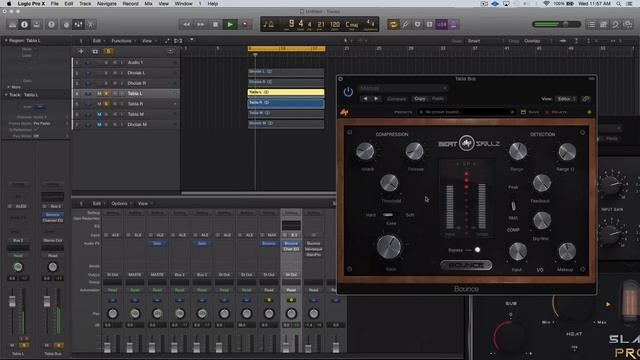Mute the Dholak M track
Viewport: 640px width, 360px height.
click(x=99, y=124)
